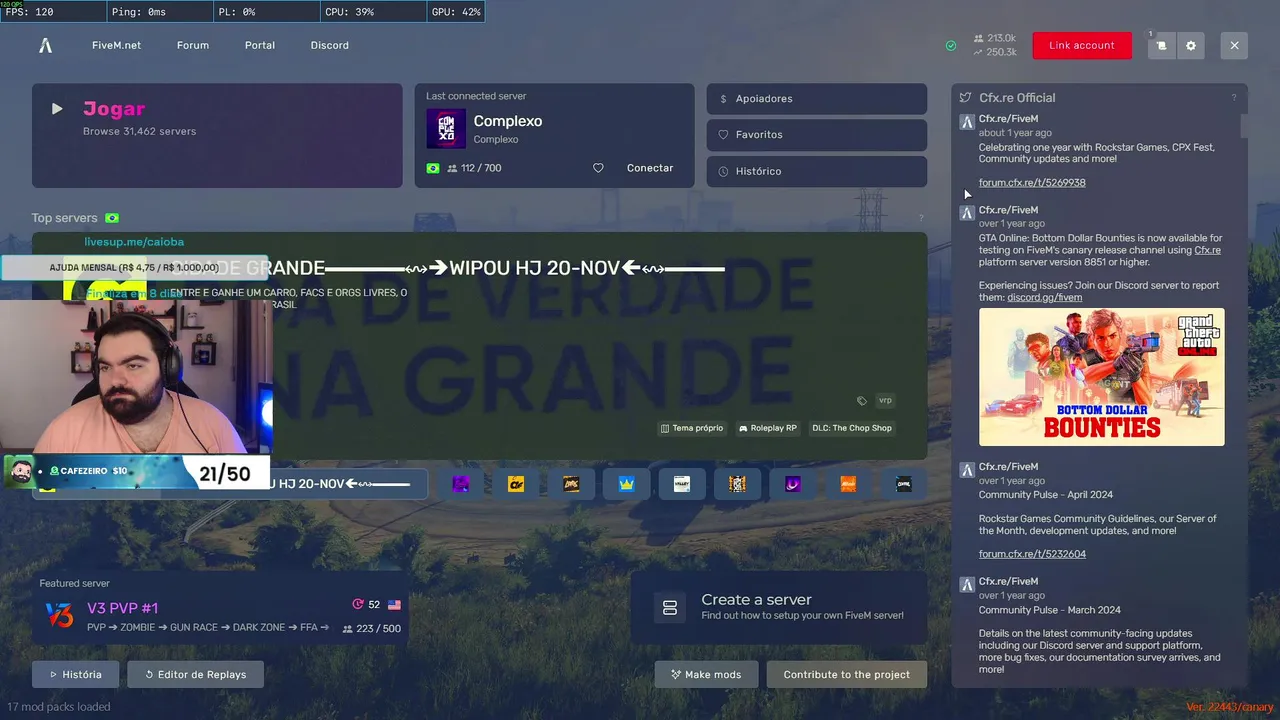Open the settings gear icon
This screenshot has width=1280, height=720.
tap(1190, 45)
